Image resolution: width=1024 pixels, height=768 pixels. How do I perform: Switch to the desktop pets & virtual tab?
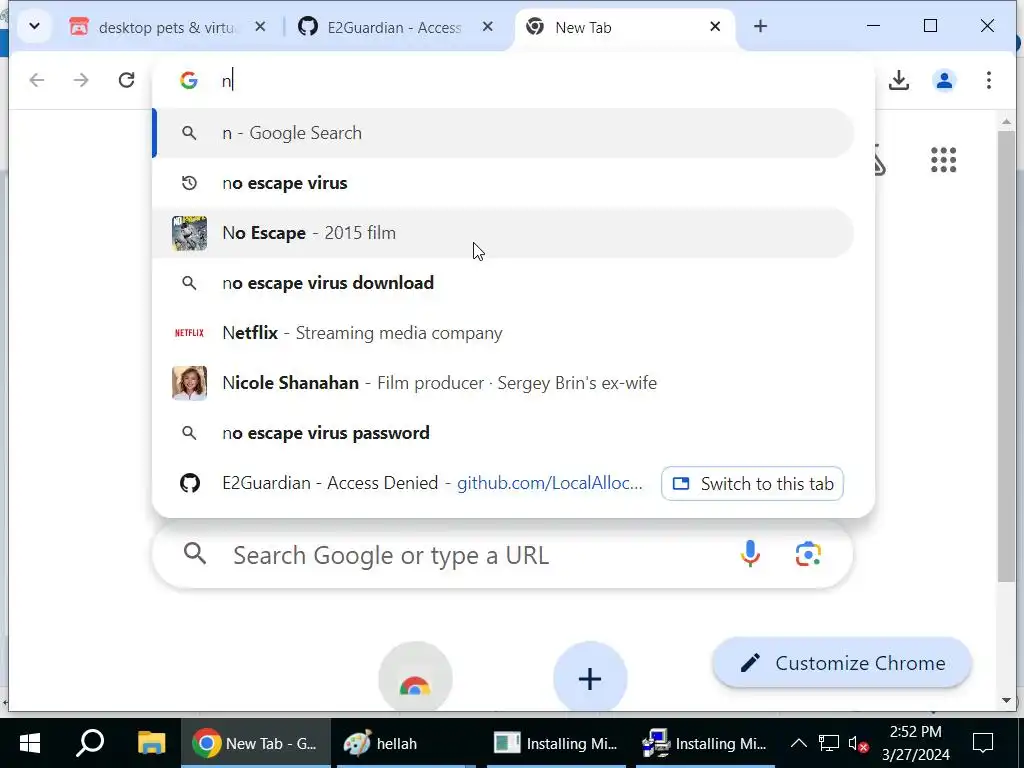click(168, 27)
